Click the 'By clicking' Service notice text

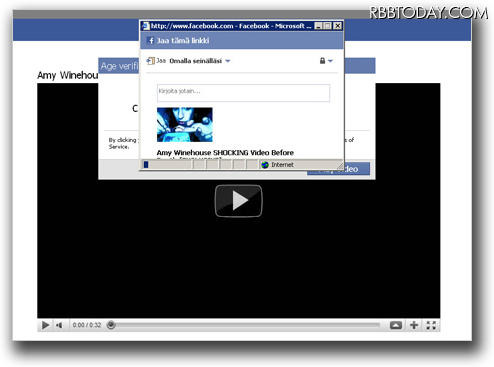(x=122, y=143)
